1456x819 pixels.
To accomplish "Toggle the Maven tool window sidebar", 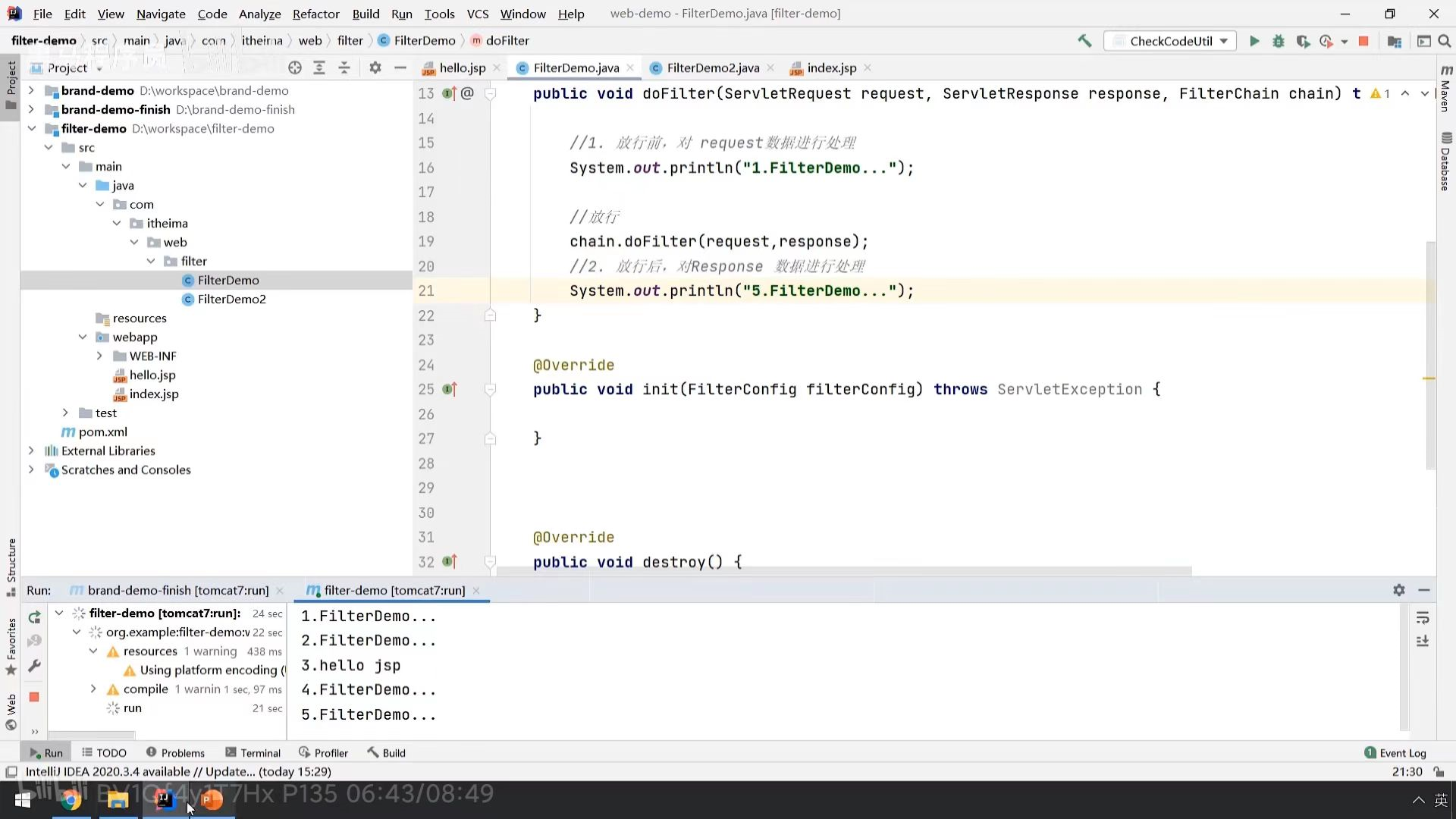I will coord(1446,87).
